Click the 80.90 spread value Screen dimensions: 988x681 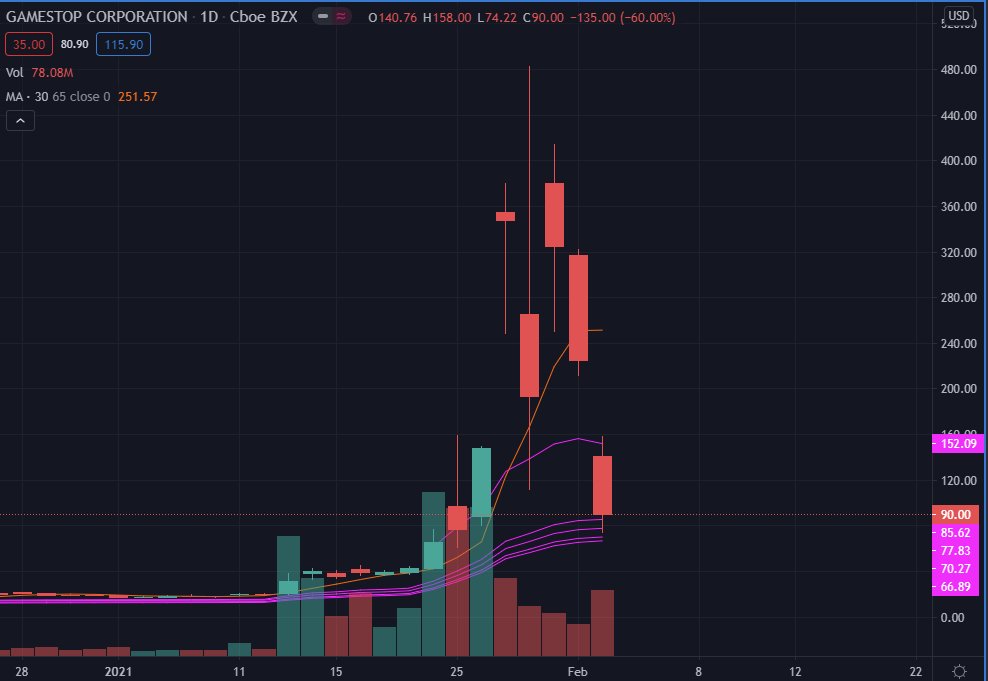point(74,44)
